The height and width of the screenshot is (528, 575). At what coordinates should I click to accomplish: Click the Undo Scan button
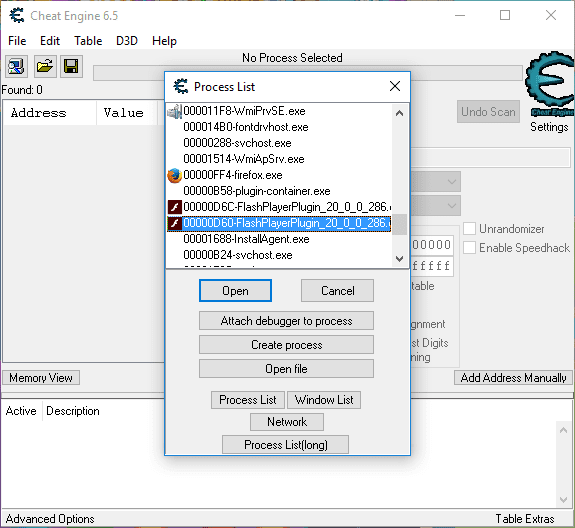point(488,111)
